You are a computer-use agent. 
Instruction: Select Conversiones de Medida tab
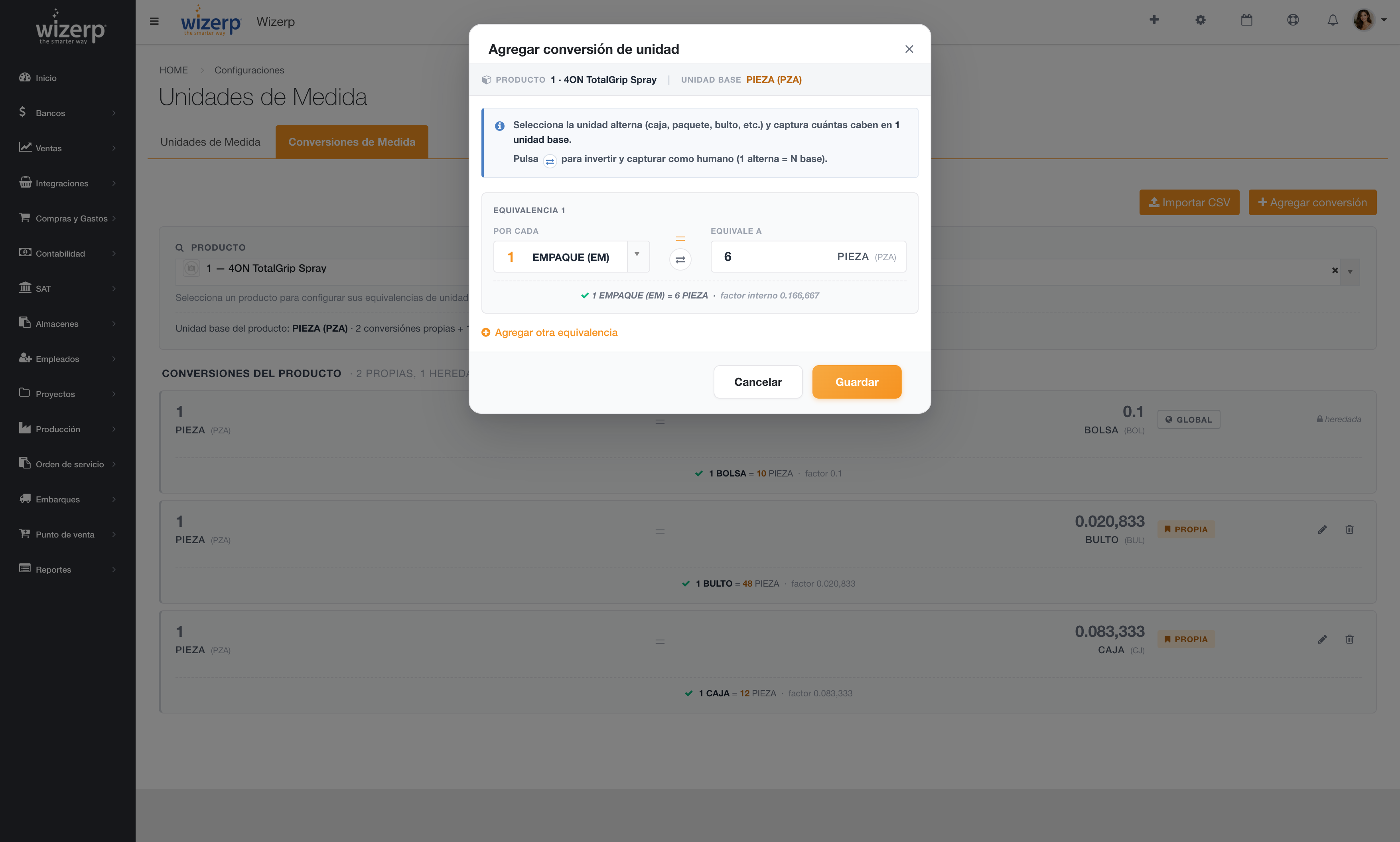pos(351,142)
